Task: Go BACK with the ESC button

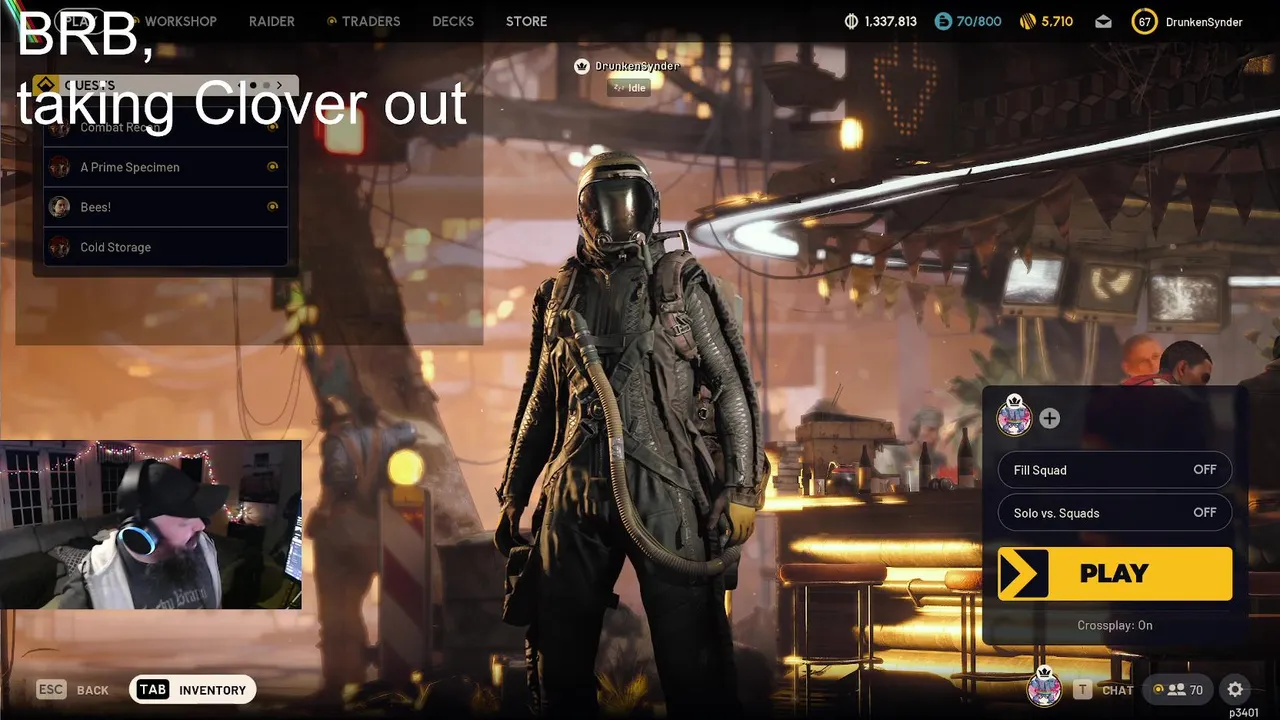Action: [72, 690]
